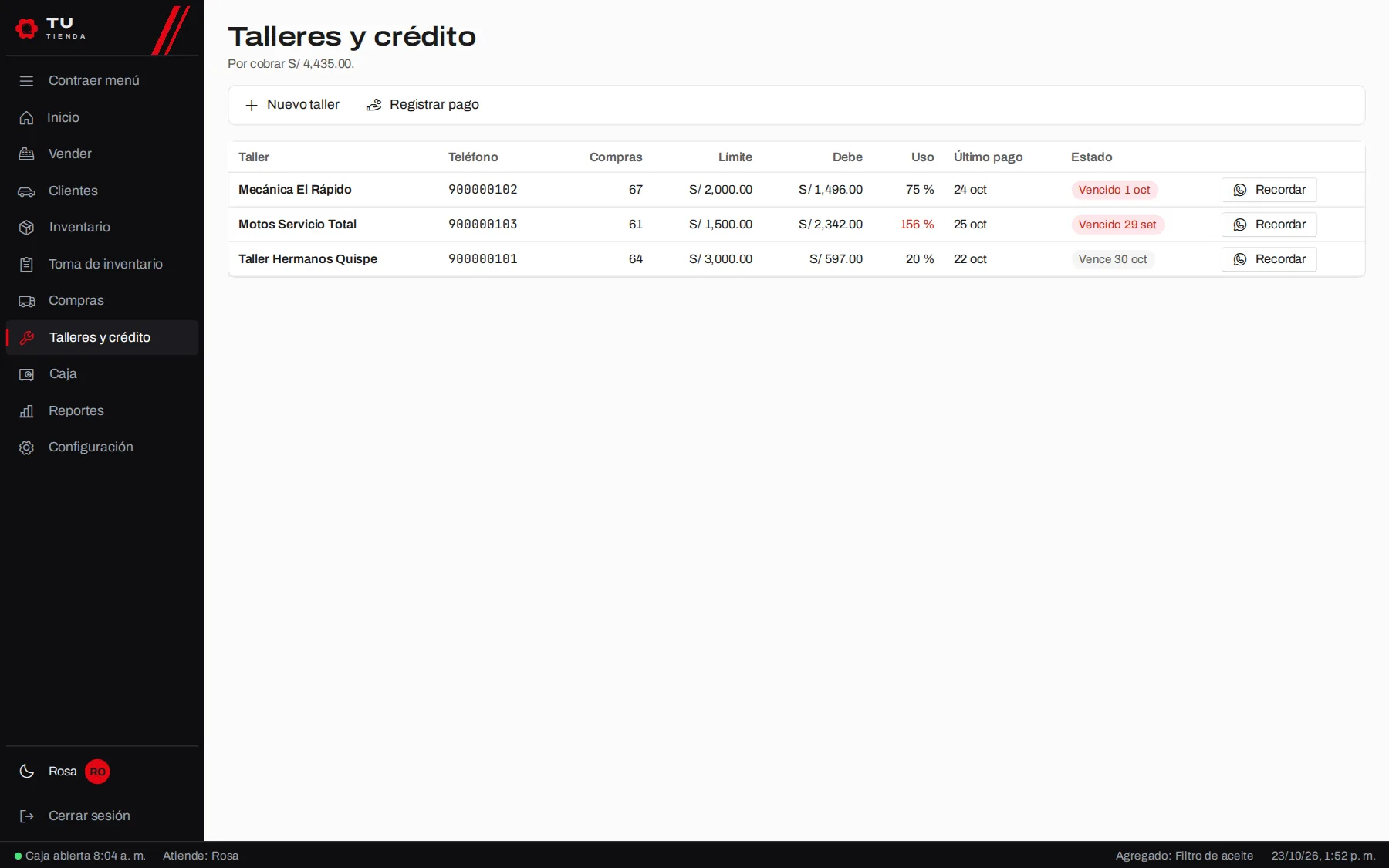Click the red 156 % usage value
Screen dimensions: 1389x868
[x=917, y=225]
